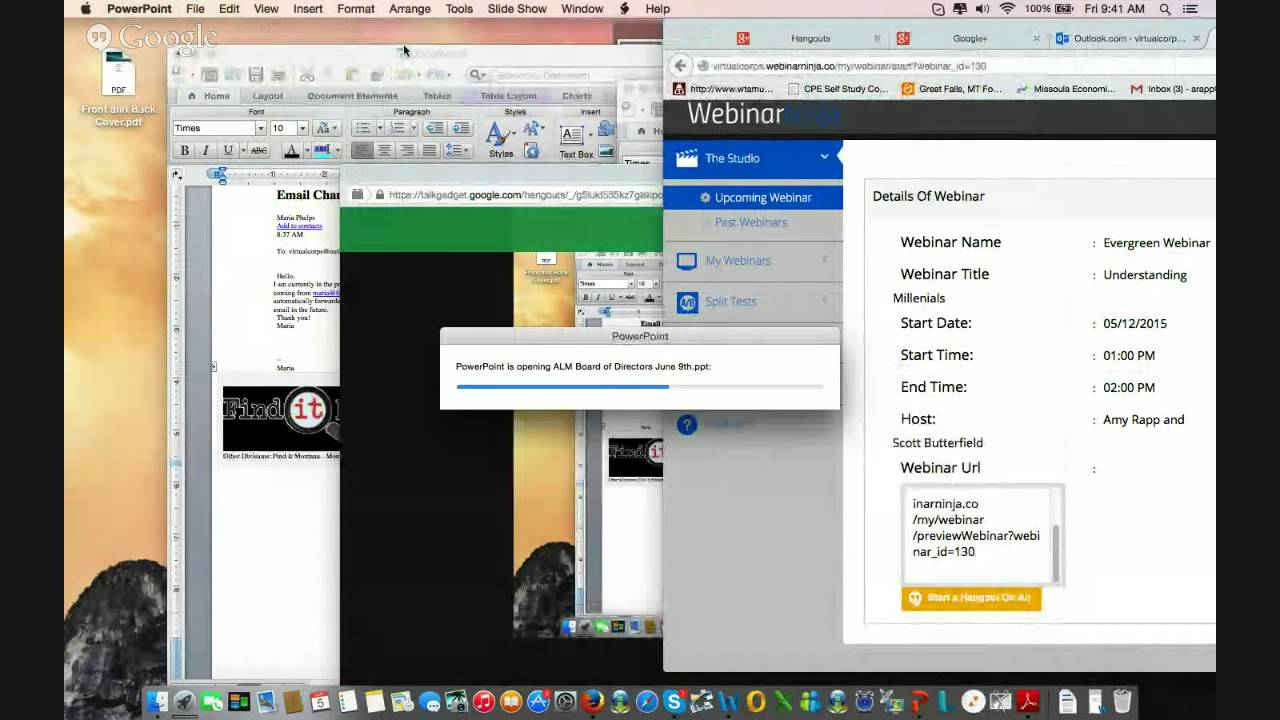Open Skype from the Dock

coord(673,702)
